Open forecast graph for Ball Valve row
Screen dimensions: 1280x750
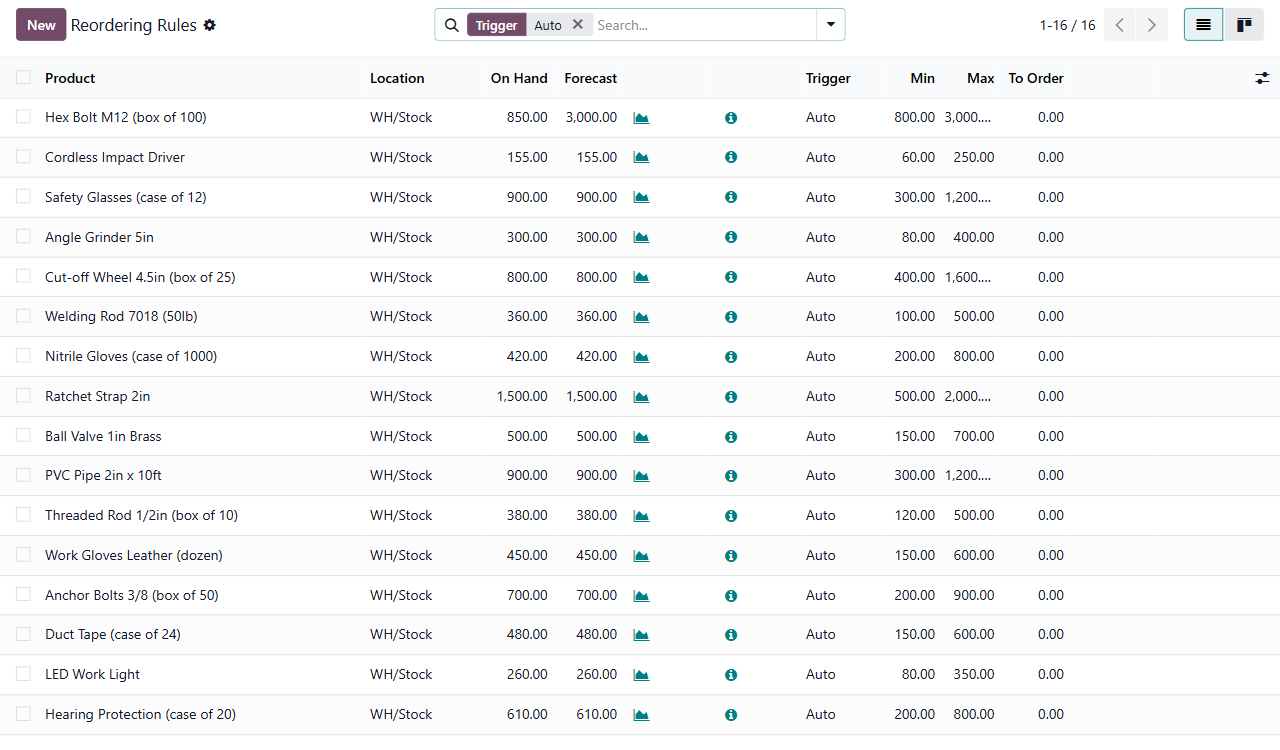pos(641,437)
